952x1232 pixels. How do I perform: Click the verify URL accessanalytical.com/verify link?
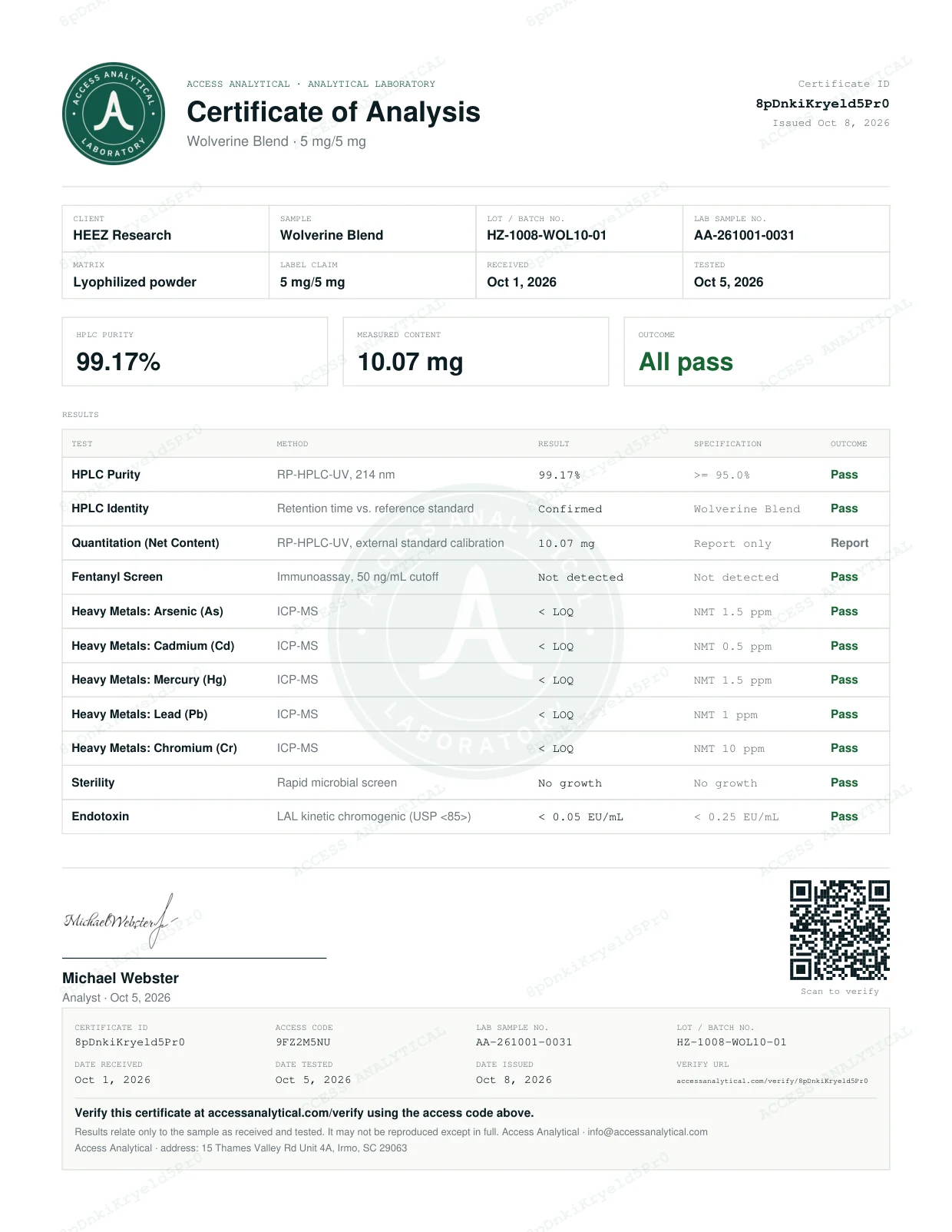(772, 1081)
